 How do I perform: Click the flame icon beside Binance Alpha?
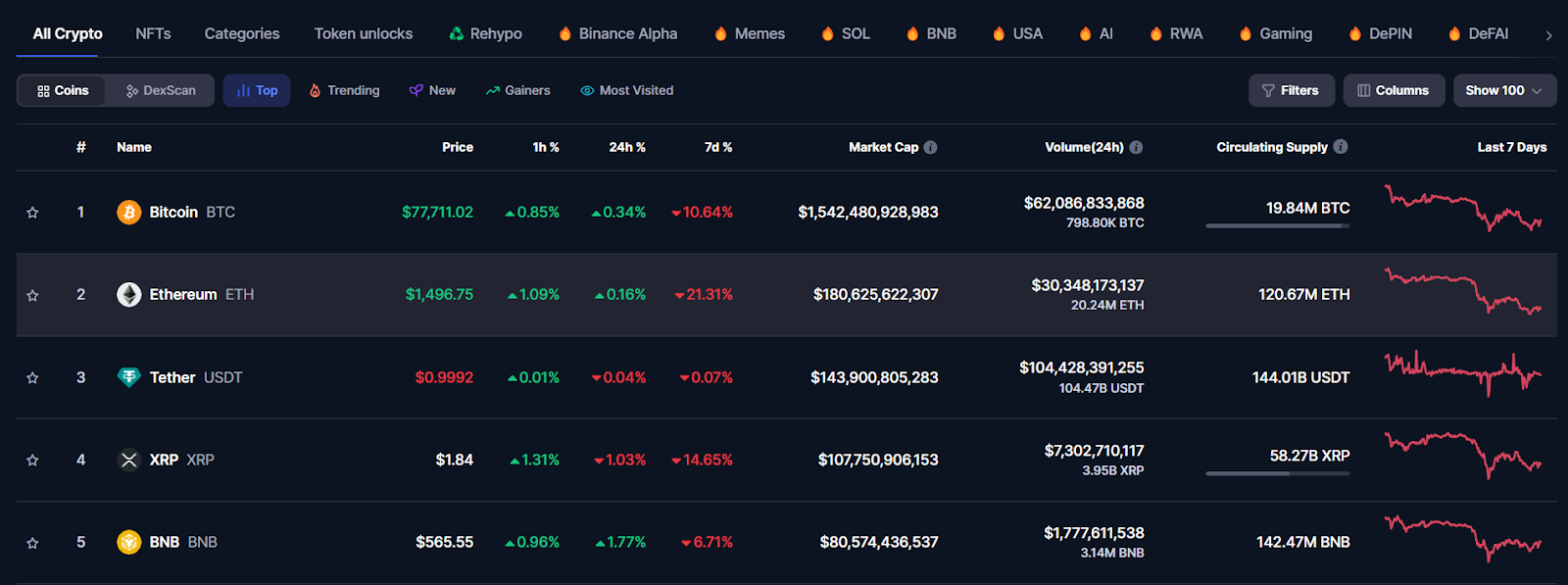[565, 33]
